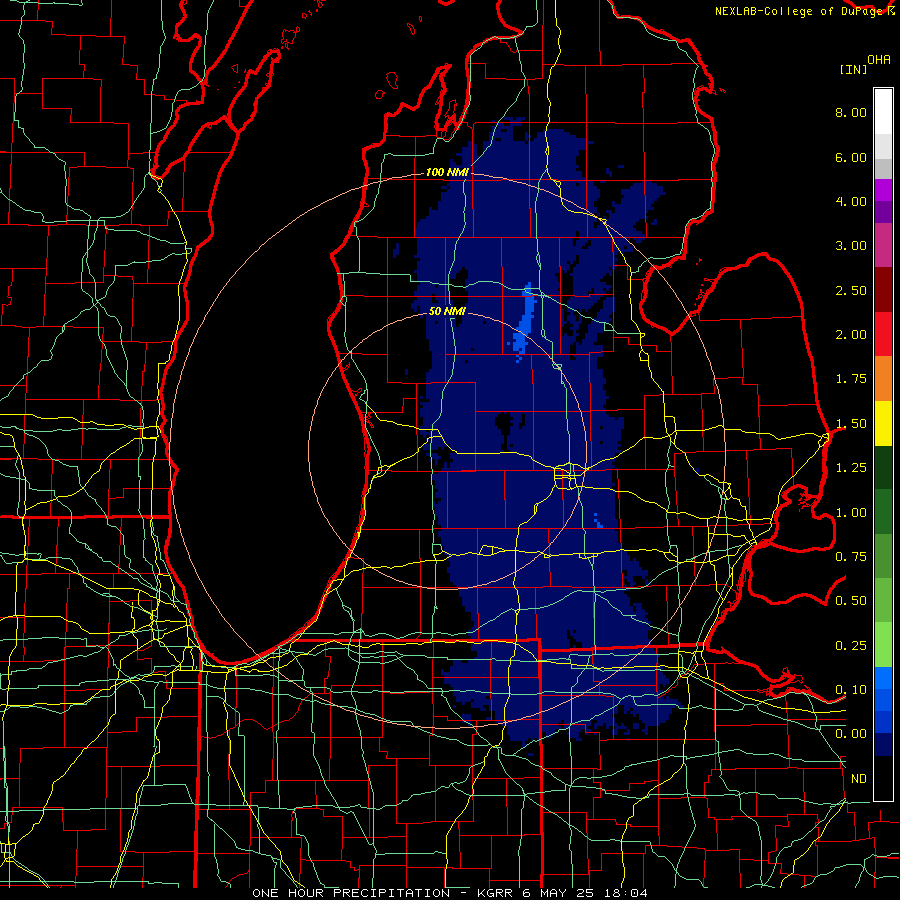Select the 1.50 legend value
The height and width of the screenshot is (900, 900).
(x=851, y=424)
